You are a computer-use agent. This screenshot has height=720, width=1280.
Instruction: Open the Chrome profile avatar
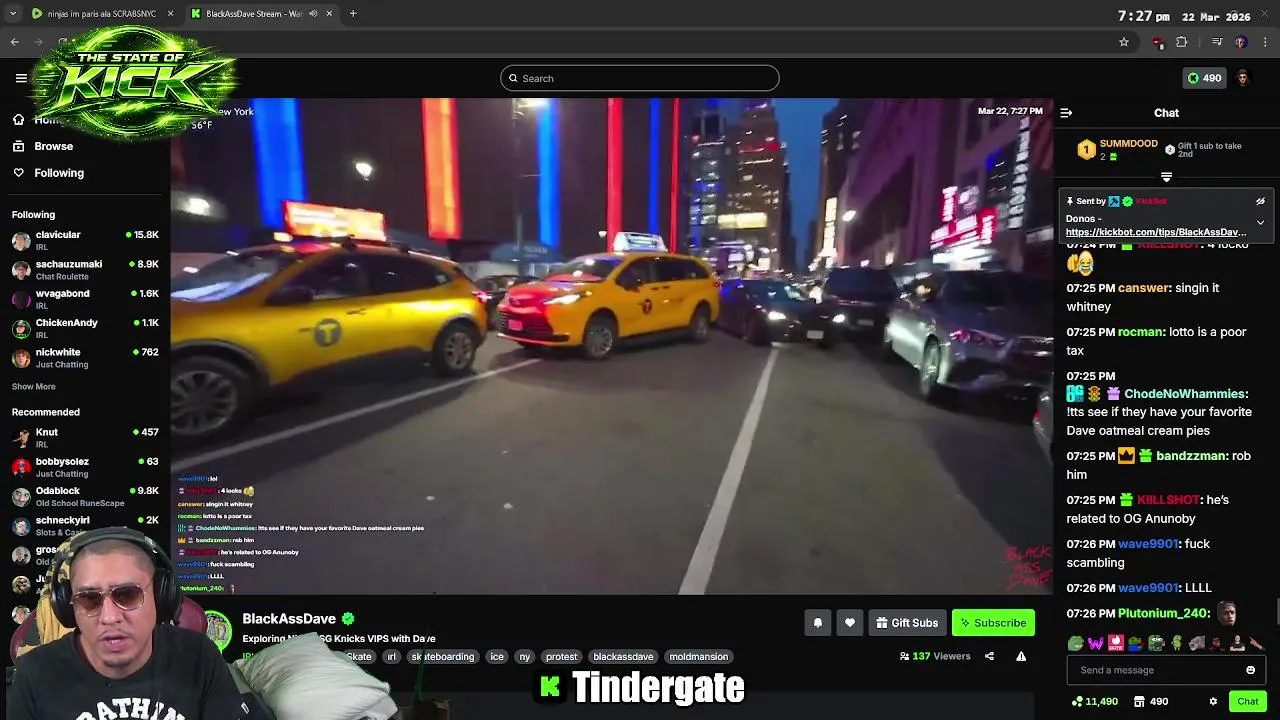click(x=1241, y=42)
